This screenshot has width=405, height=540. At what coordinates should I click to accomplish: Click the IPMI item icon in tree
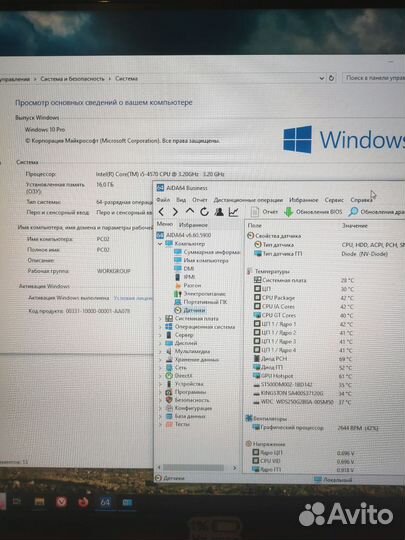pos(178,277)
